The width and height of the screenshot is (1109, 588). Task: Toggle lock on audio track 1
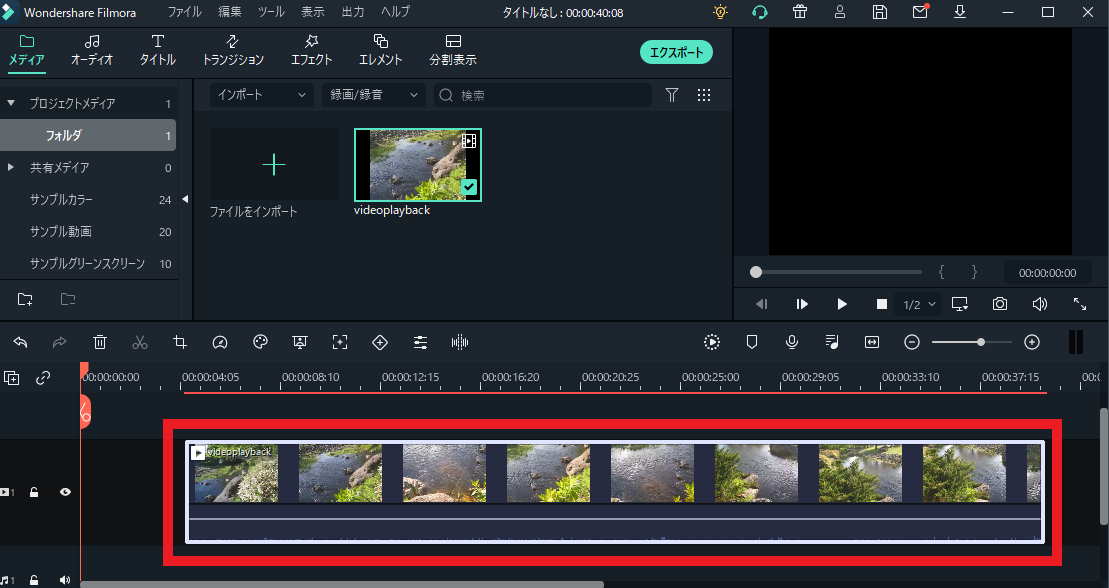[x=34, y=580]
